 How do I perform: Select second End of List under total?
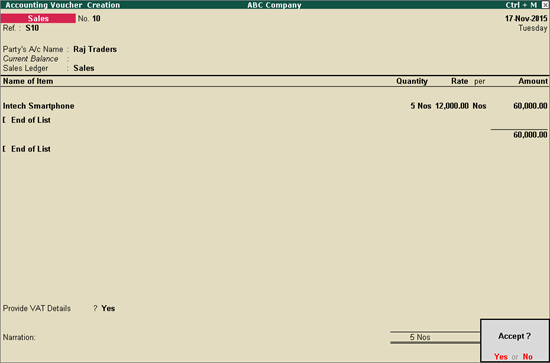31,149
